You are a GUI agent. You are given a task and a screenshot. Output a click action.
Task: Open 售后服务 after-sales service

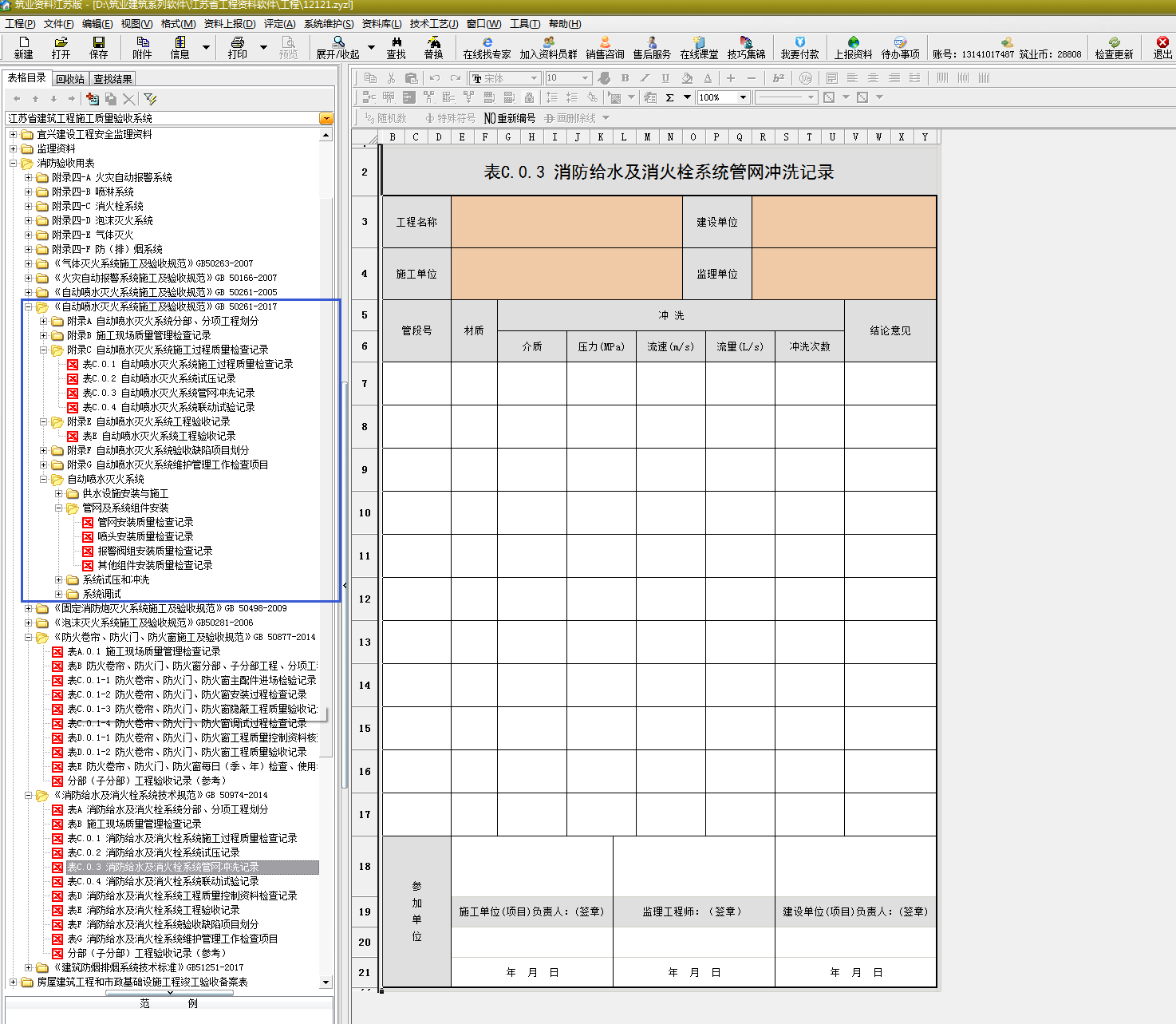point(652,48)
